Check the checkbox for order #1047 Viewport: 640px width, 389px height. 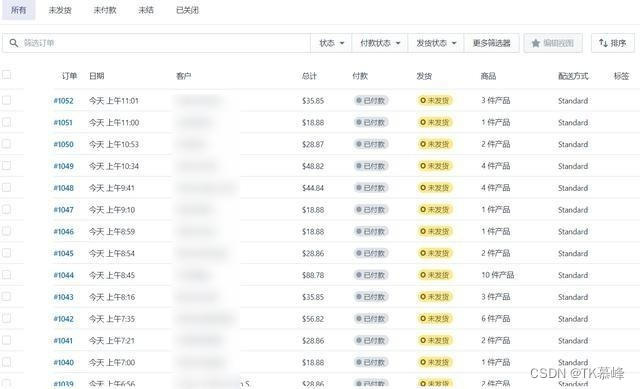pos(7,209)
